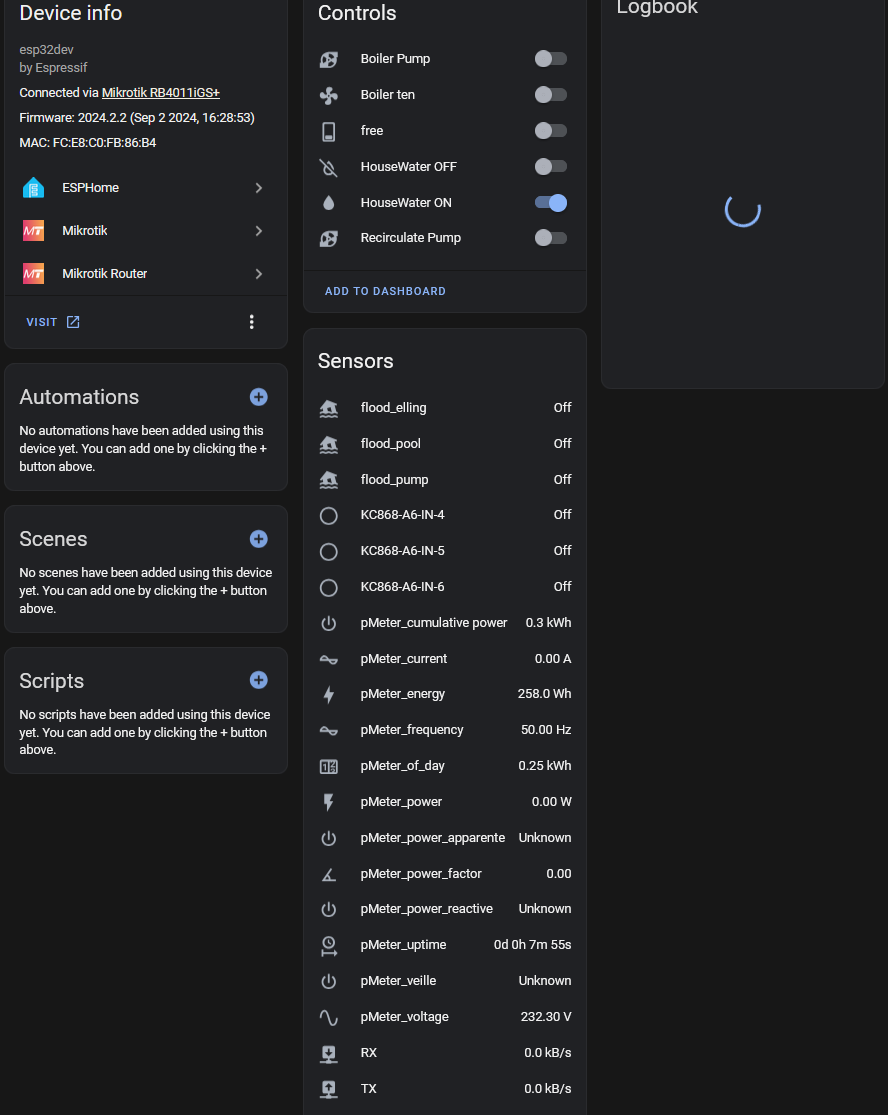
Task: Open the Mikrotik integration chevron
Action: point(258,231)
